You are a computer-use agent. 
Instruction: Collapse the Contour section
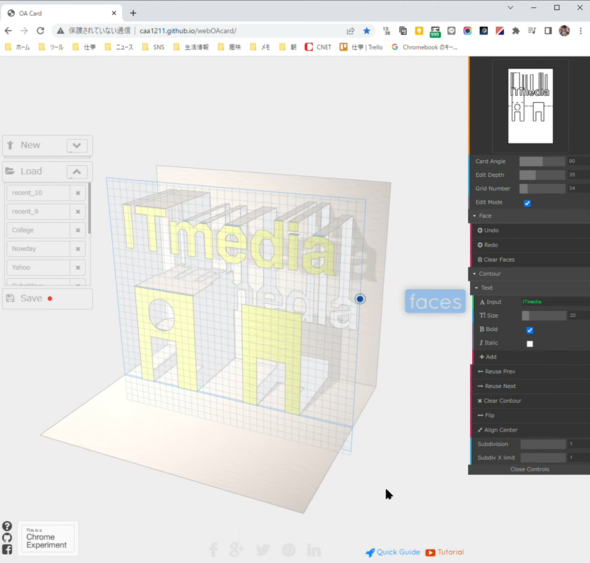(x=529, y=274)
